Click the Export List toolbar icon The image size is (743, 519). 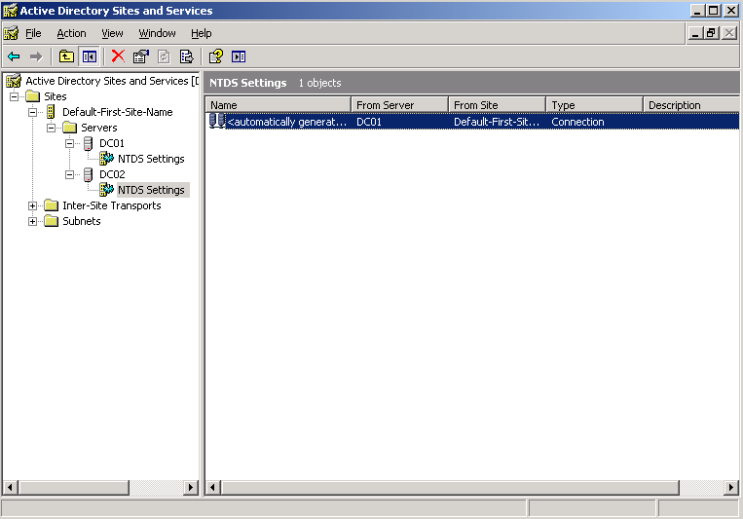[186, 57]
